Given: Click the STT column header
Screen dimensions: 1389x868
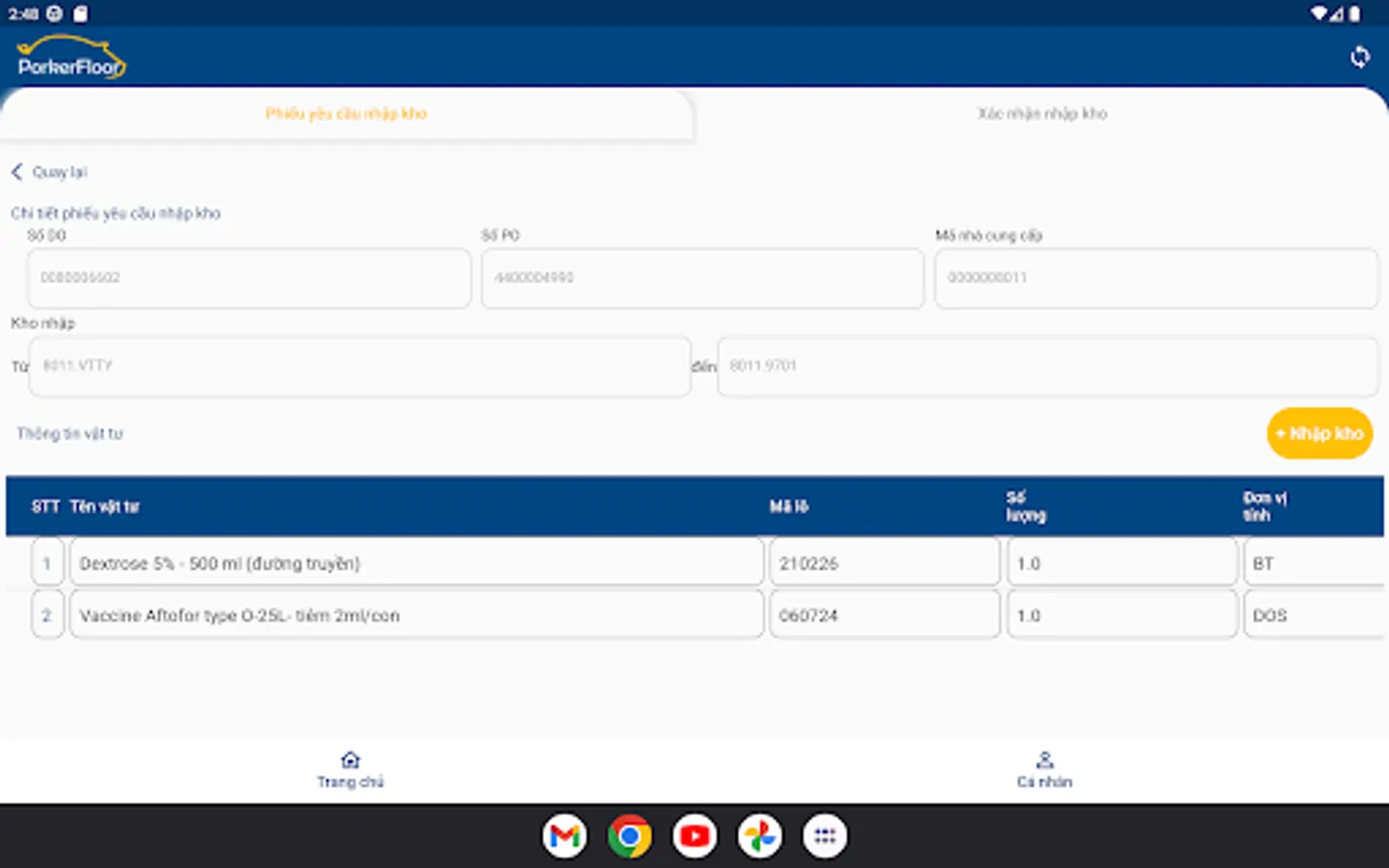Looking at the screenshot, I should tap(45, 506).
